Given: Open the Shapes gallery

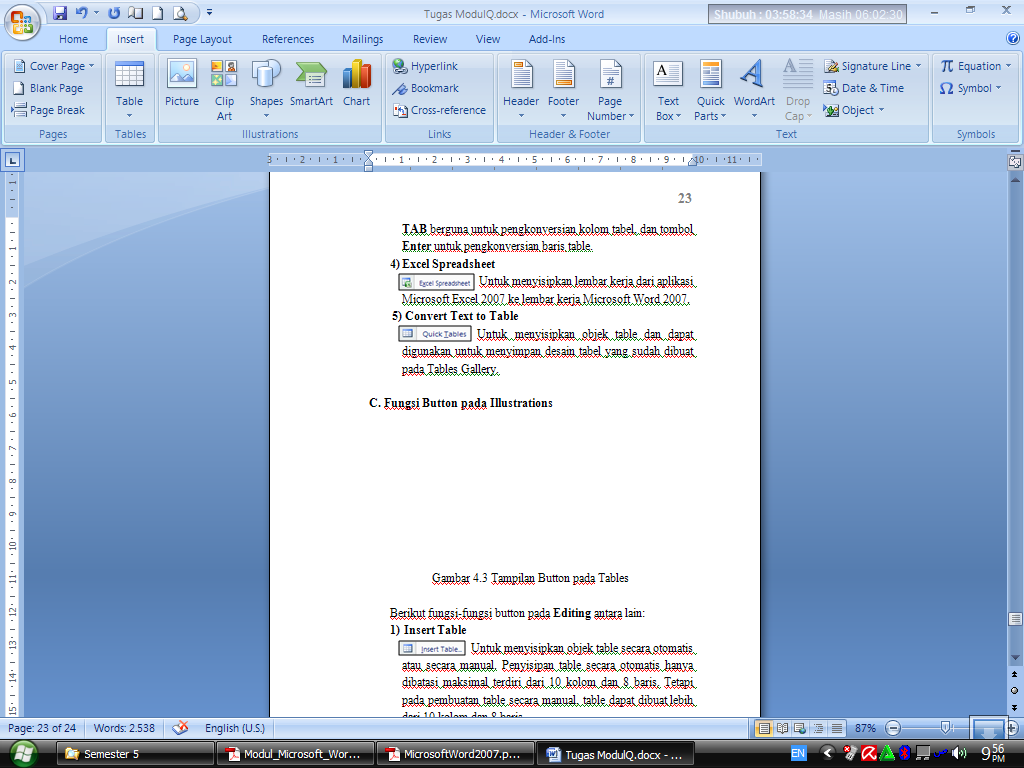Looking at the screenshot, I should (x=266, y=89).
